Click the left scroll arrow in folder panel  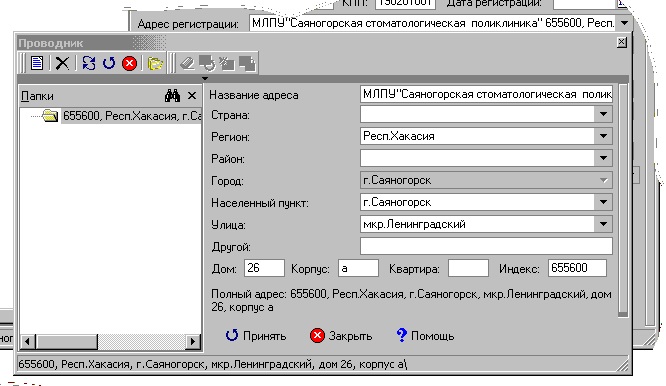coord(28,341)
